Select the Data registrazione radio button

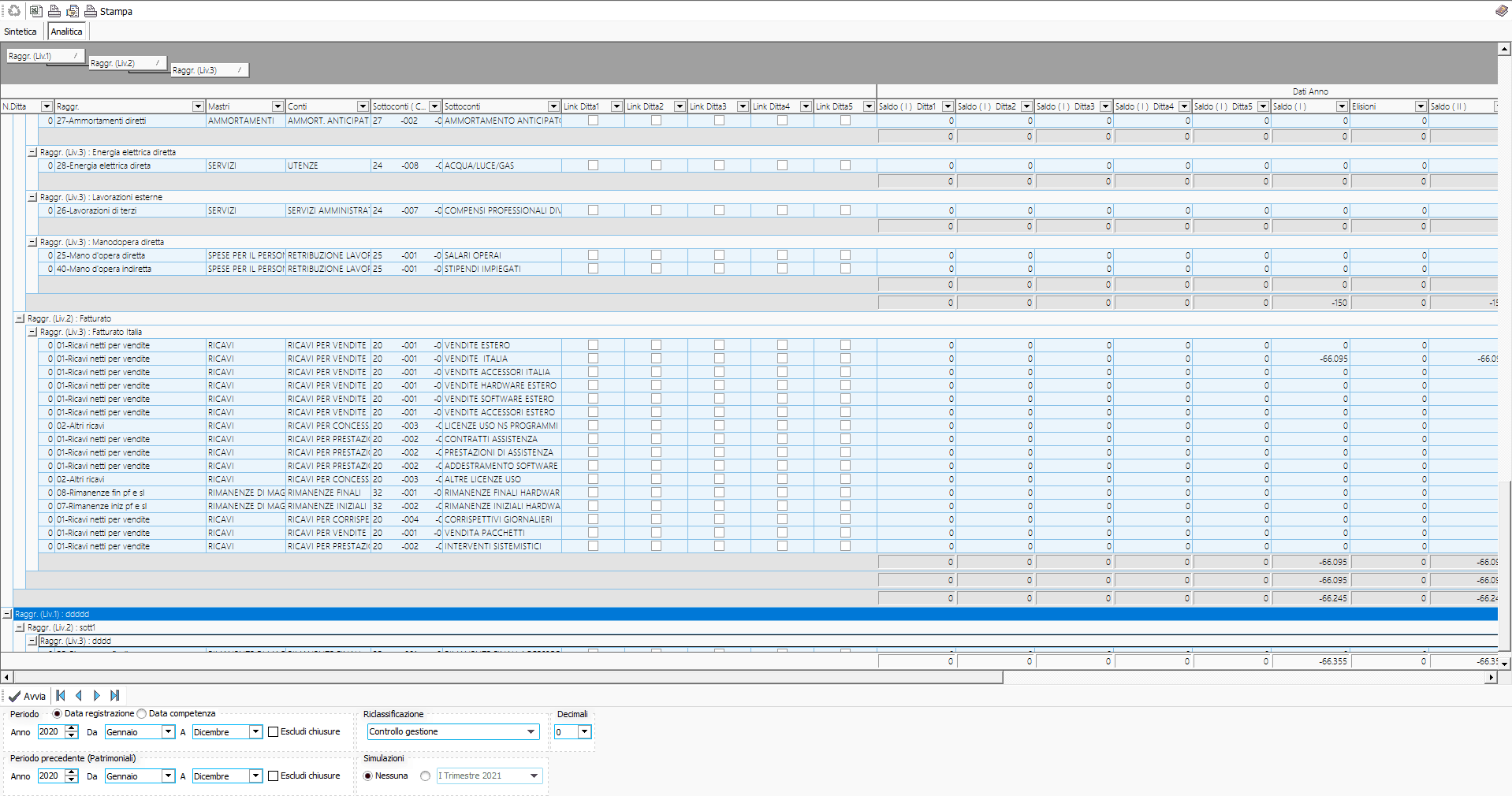[x=58, y=713]
